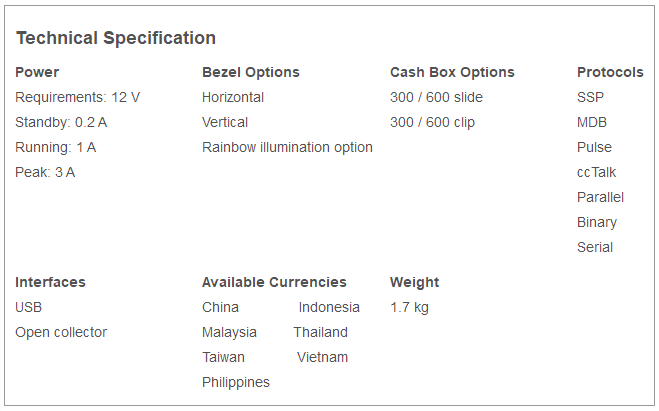The image size is (659, 411).
Task: Select the Serial protocol entry
Action: pos(595,247)
